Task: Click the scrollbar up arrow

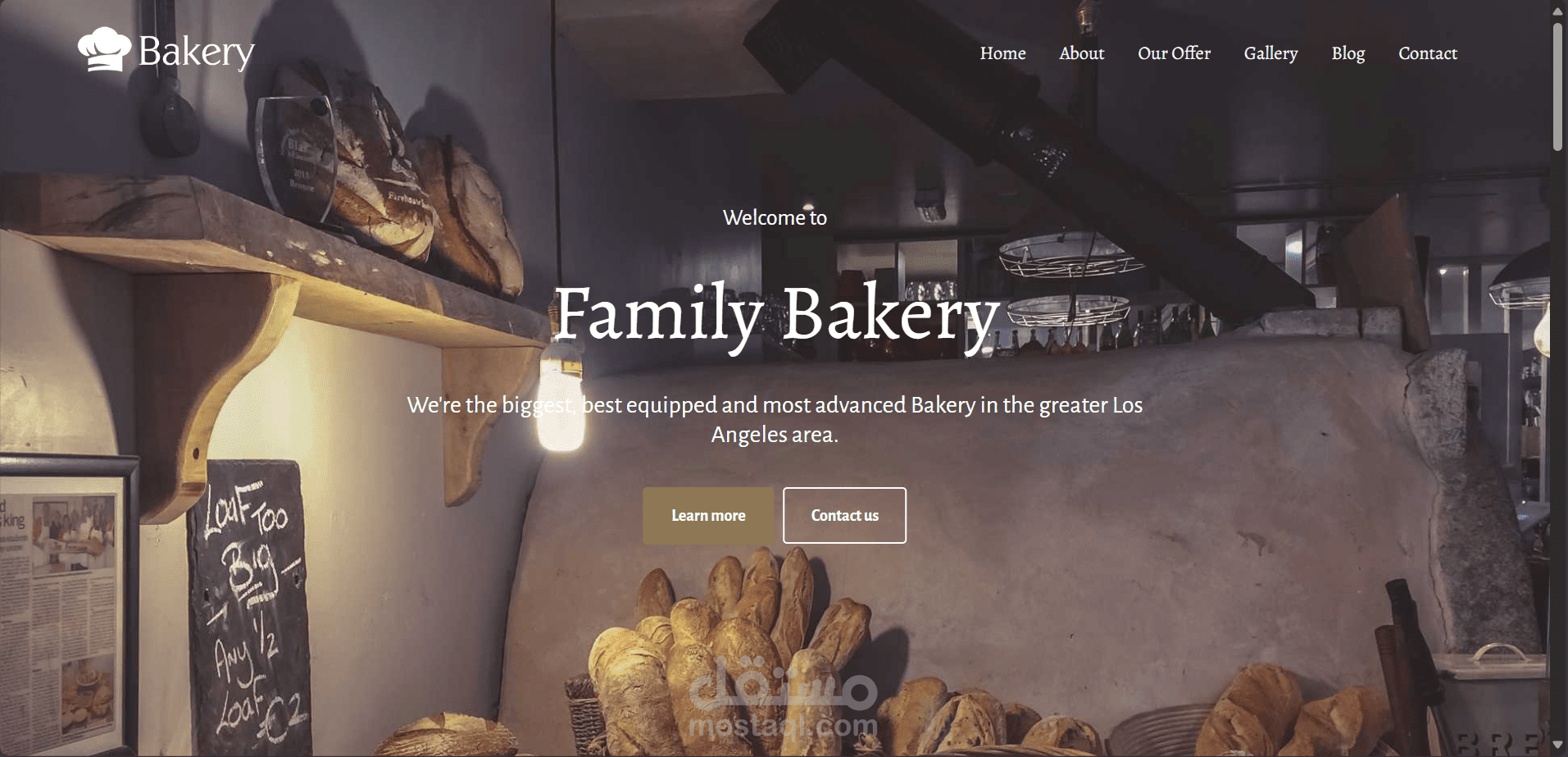Action: (x=1558, y=10)
